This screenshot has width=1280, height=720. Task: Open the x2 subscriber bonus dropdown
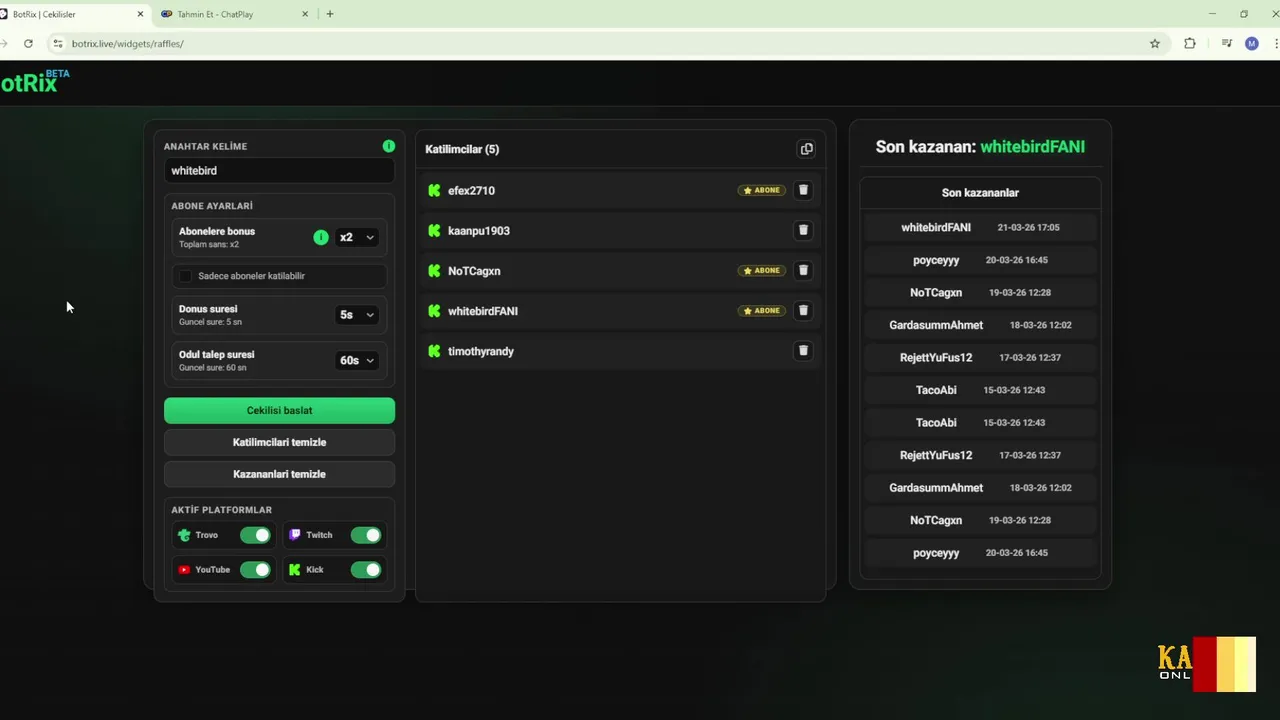[357, 237]
